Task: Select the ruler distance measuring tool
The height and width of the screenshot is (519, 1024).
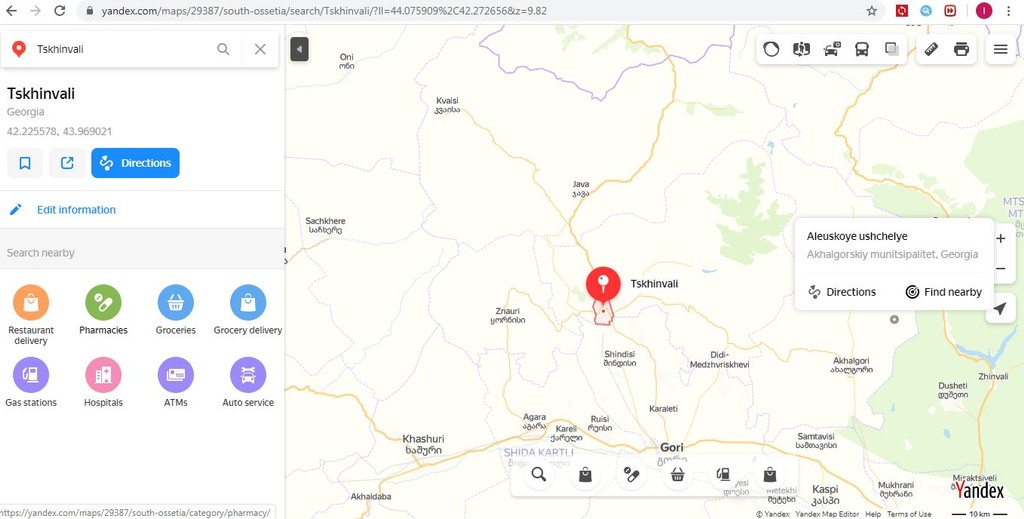Action: coord(931,49)
